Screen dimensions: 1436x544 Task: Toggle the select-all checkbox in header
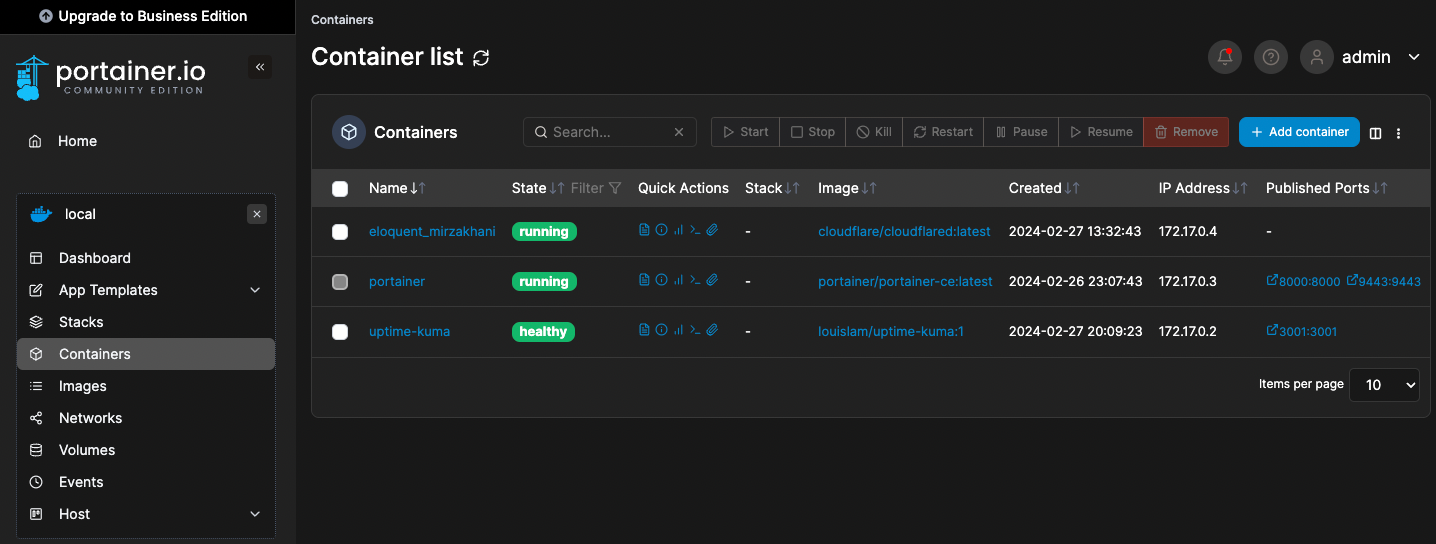pos(340,188)
